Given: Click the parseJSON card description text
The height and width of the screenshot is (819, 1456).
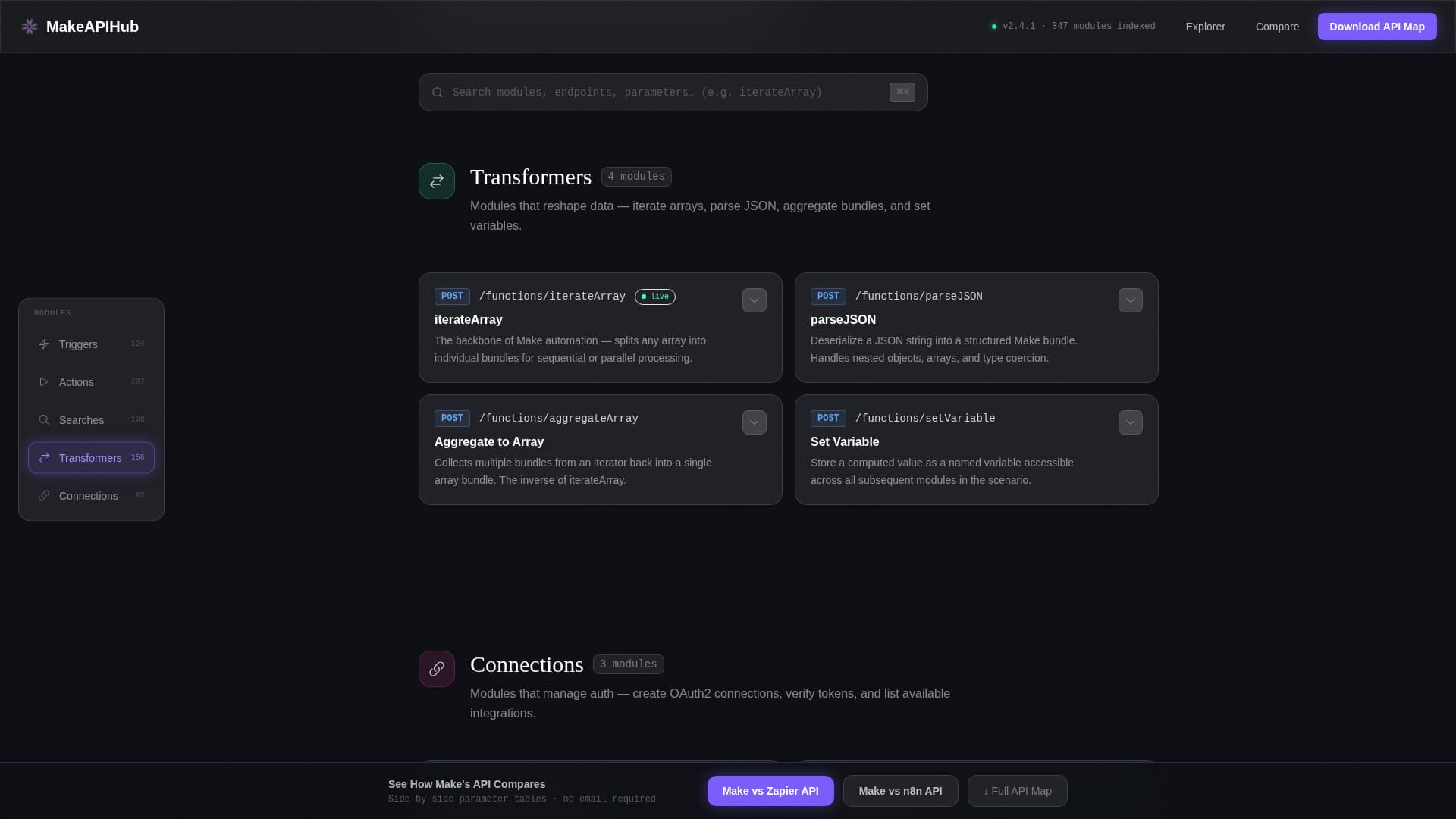Looking at the screenshot, I should pos(944,350).
